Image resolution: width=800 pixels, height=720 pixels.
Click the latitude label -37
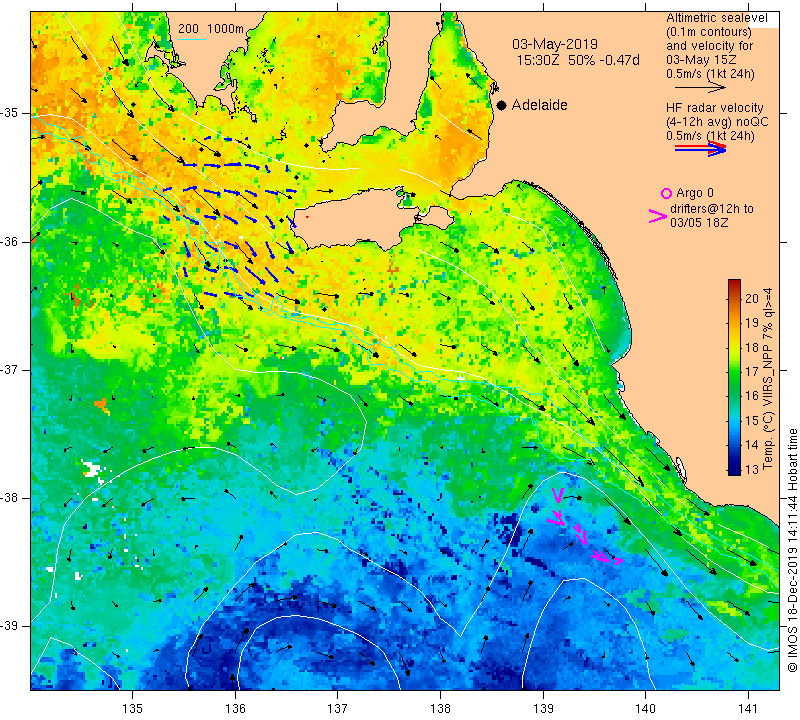9,369
